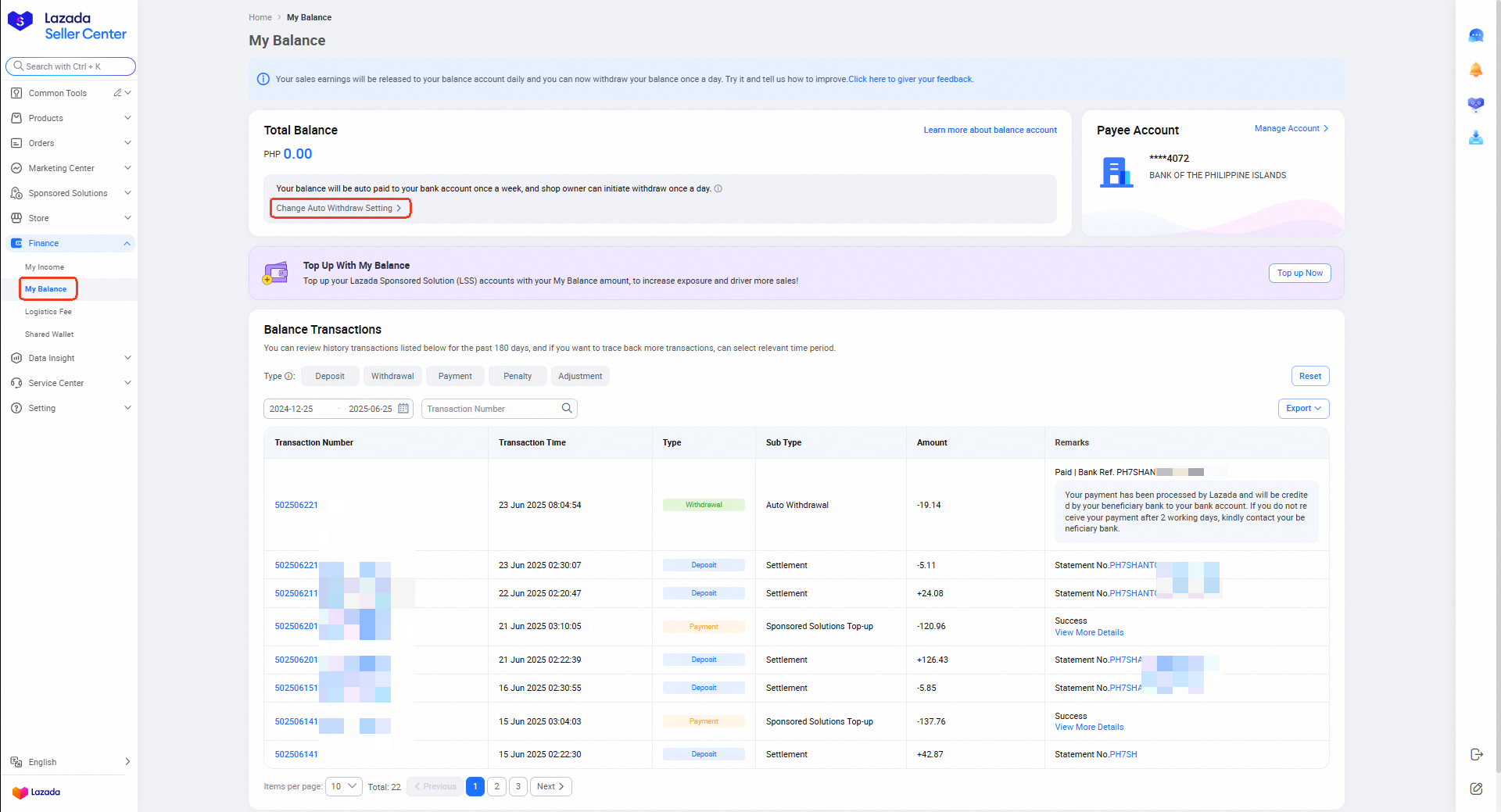This screenshot has height=812, width=1501.
Task: Select Logistics Fee menu item
Action: (x=48, y=312)
